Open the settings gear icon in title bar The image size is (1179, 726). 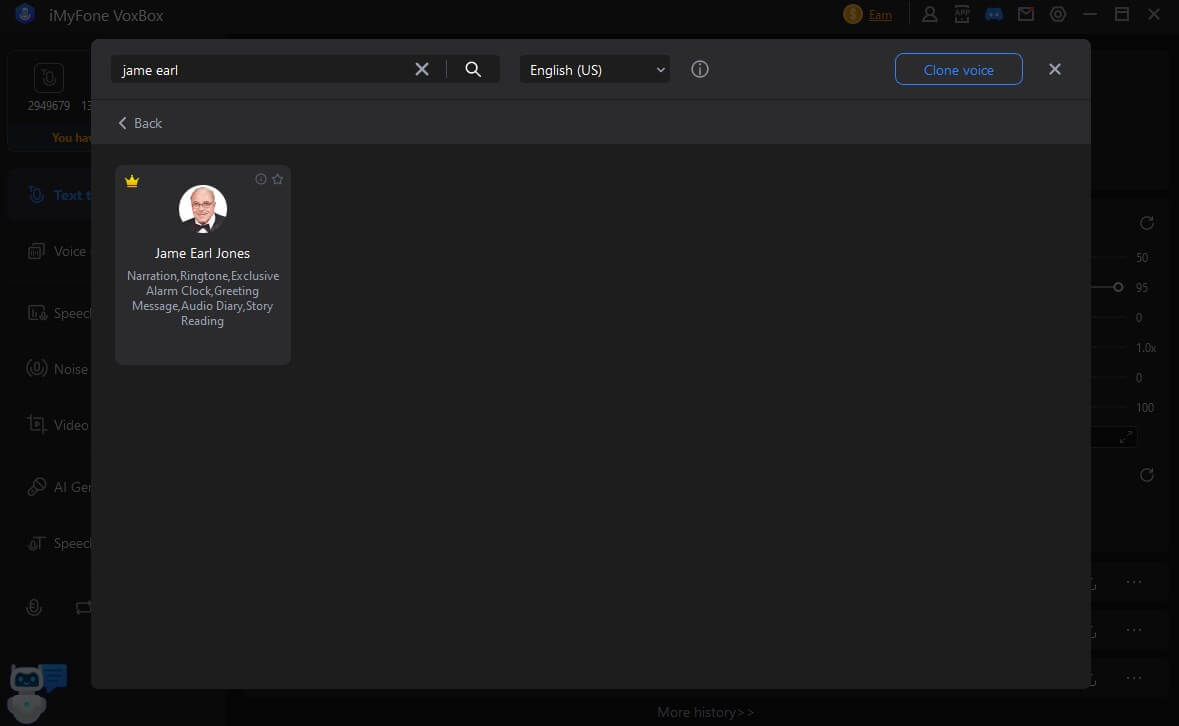[x=1058, y=14]
